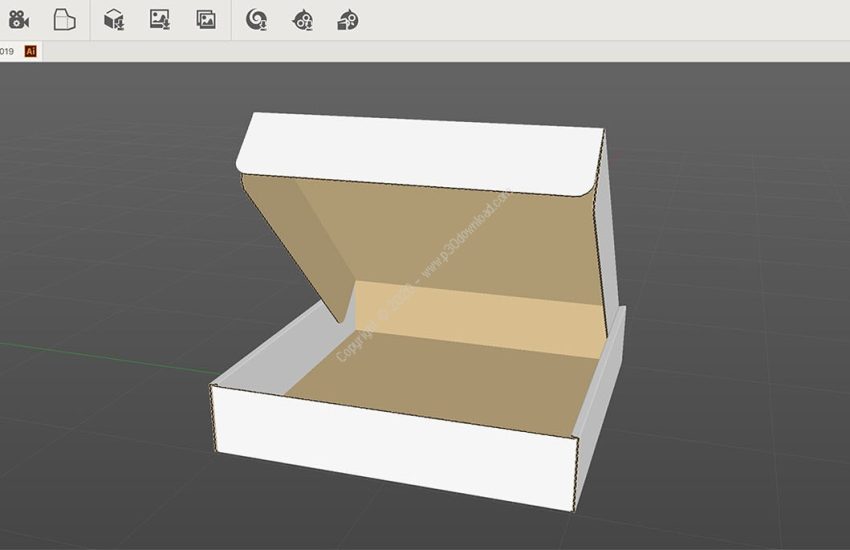Image resolution: width=850 pixels, height=550 pixels.
Task: Click the white top flap of lid
Action: [420, 150]
